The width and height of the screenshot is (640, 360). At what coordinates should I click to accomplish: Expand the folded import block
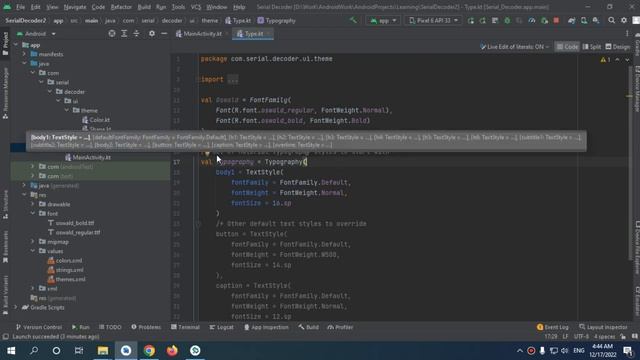click(x=233, y=80)
